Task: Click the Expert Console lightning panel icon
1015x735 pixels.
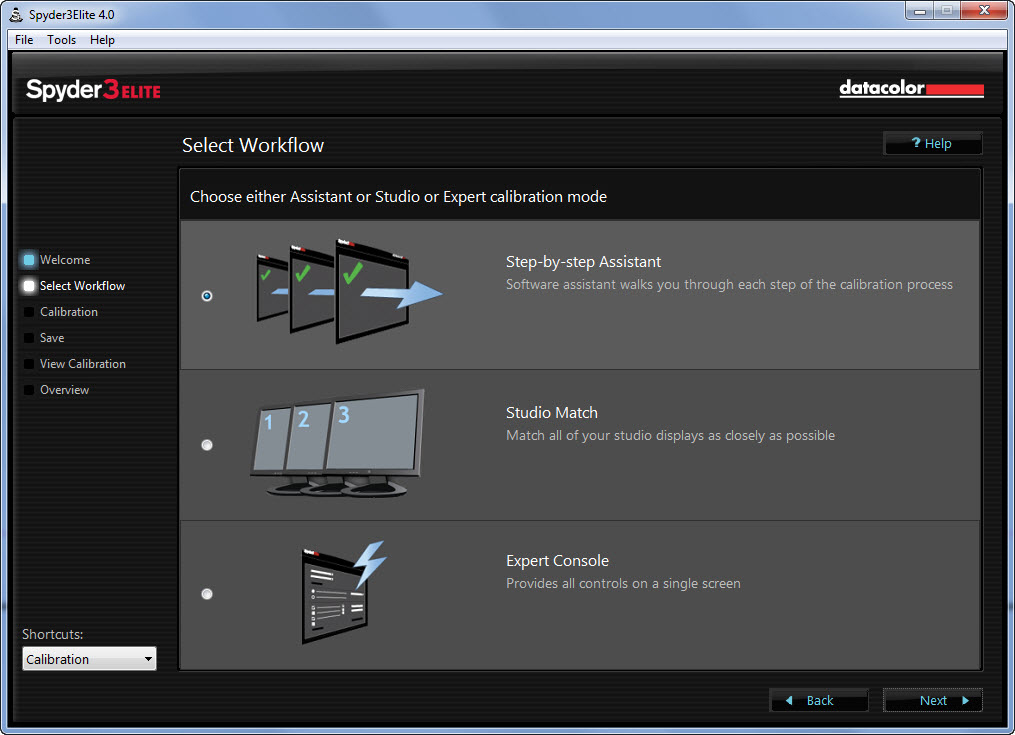Action: [342, 592]
